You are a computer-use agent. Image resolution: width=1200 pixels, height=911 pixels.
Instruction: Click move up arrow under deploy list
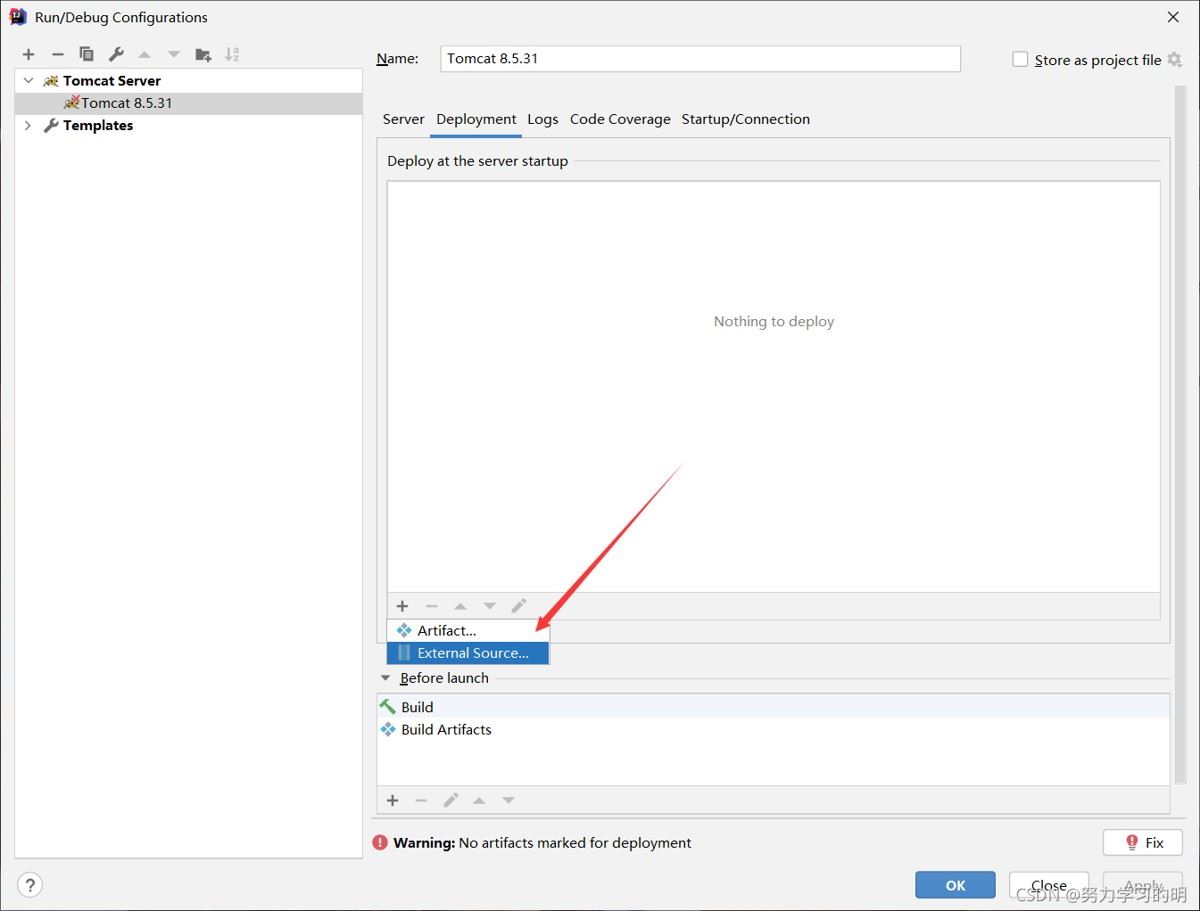460,606
